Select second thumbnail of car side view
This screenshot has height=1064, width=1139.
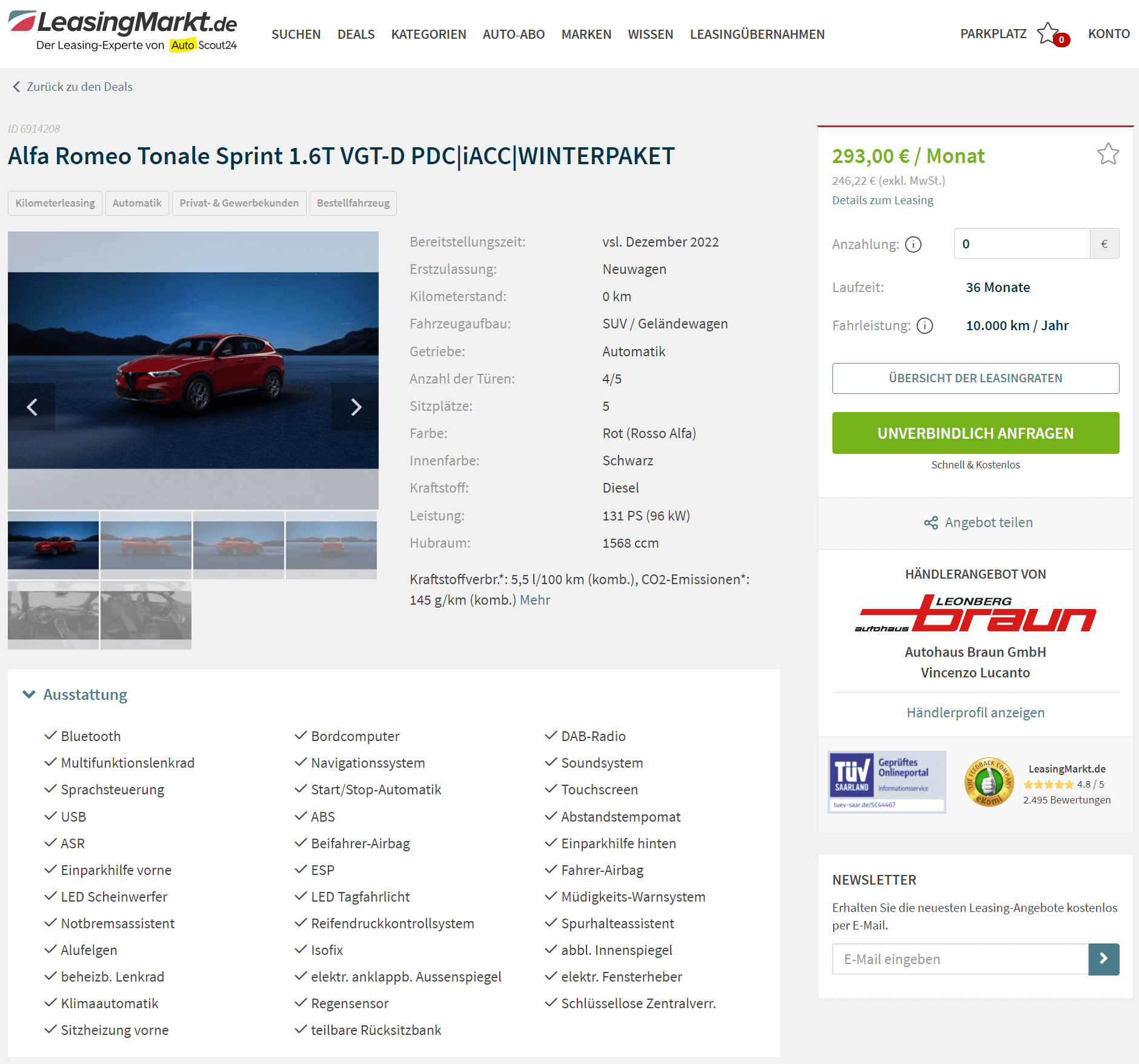(146, 545)
